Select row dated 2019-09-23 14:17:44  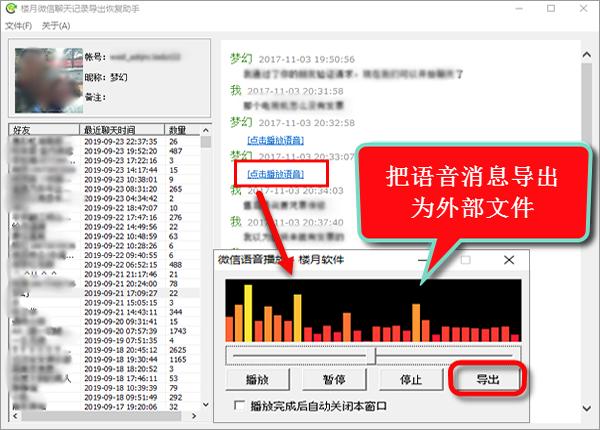click(x=104, y=170)
